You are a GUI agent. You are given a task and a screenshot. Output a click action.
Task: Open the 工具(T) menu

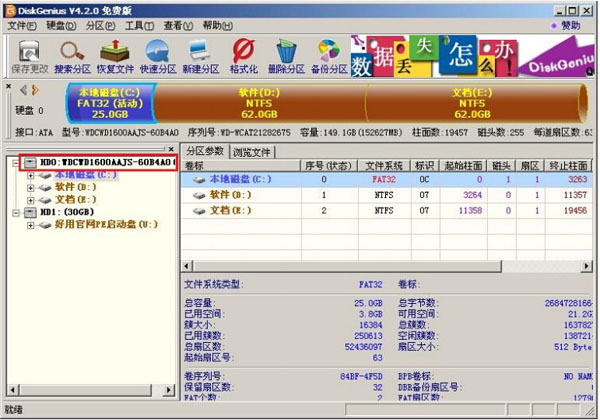pyautogui.click(x=140, y=26)
